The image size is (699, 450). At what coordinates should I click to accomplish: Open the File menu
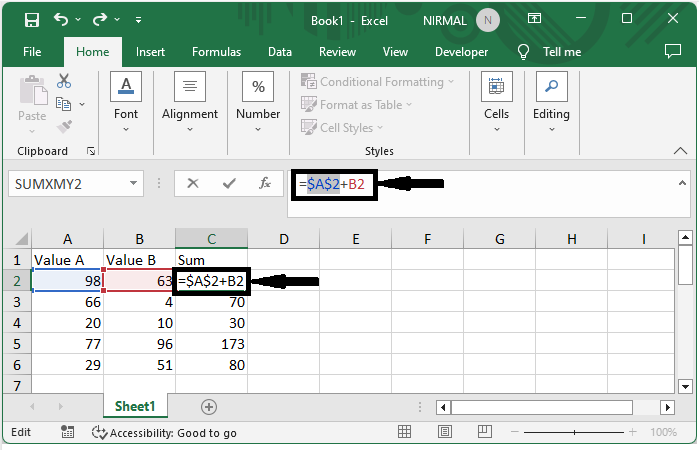coord(32,52)
